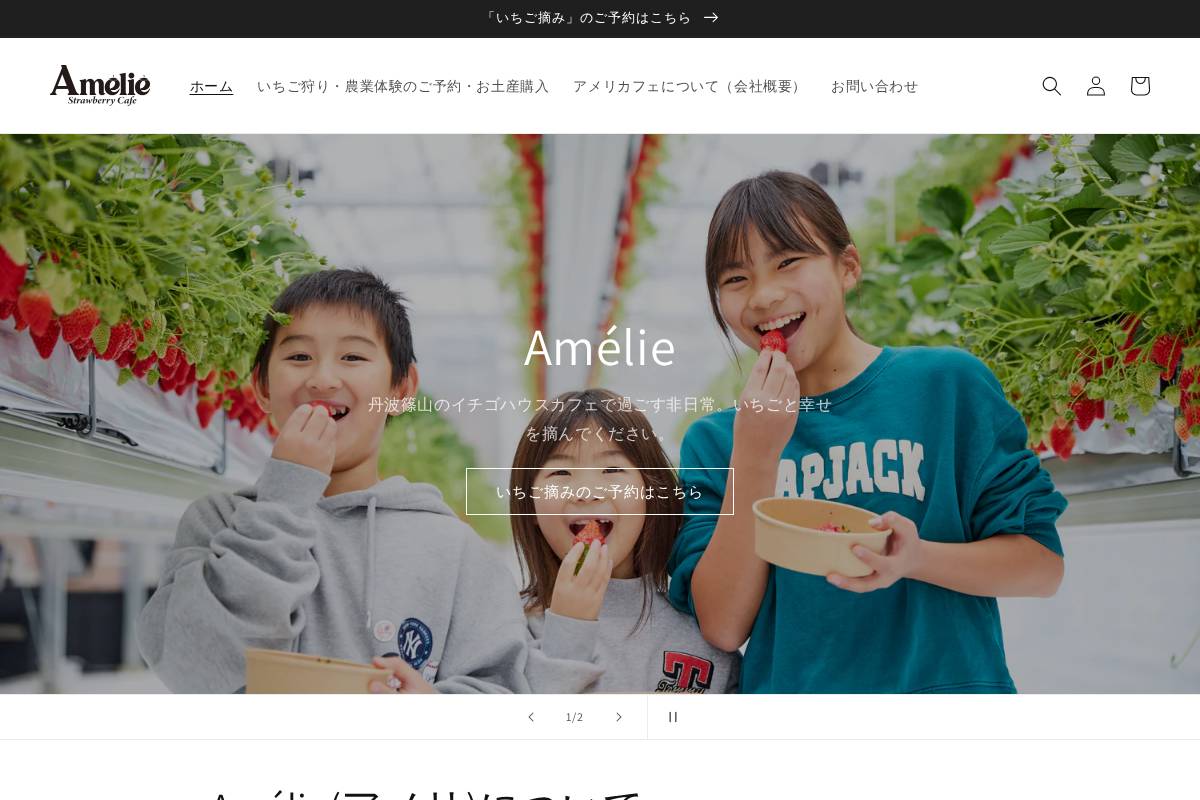Go to the next slide with the right chevron
1200x800 pixels.
[619, 717]
